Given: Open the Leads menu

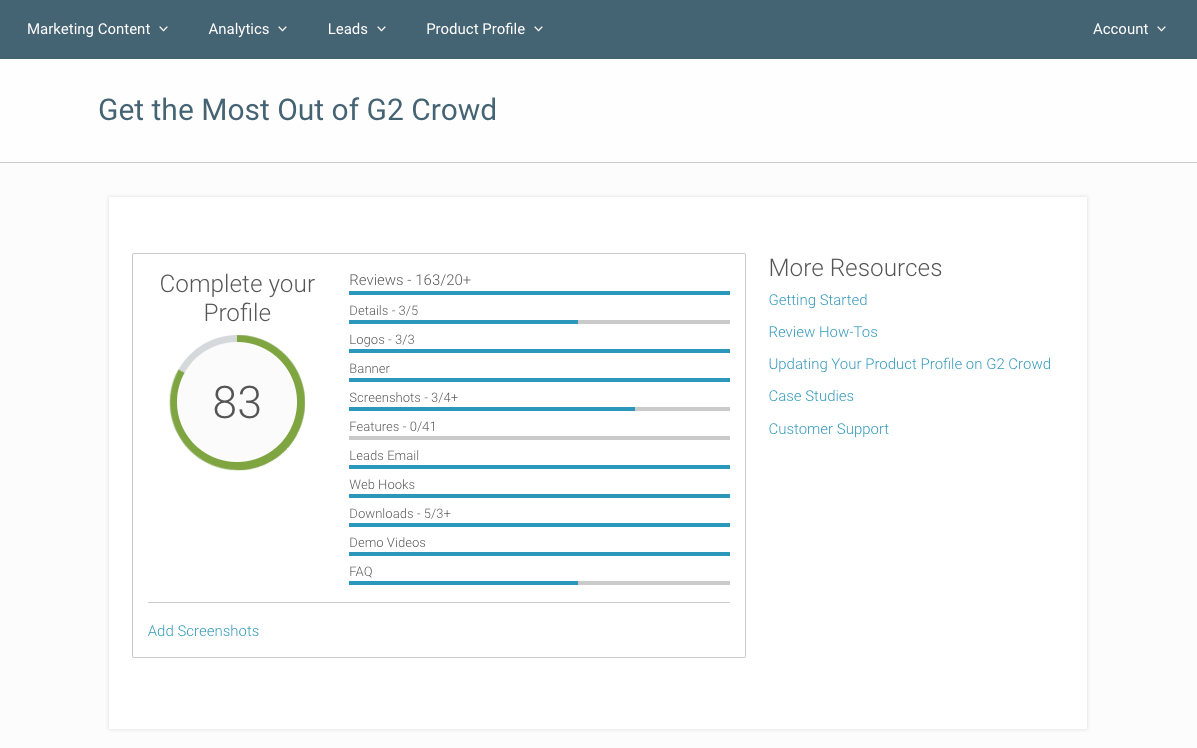Looking at the screenshot, I should tap(357, 29).
